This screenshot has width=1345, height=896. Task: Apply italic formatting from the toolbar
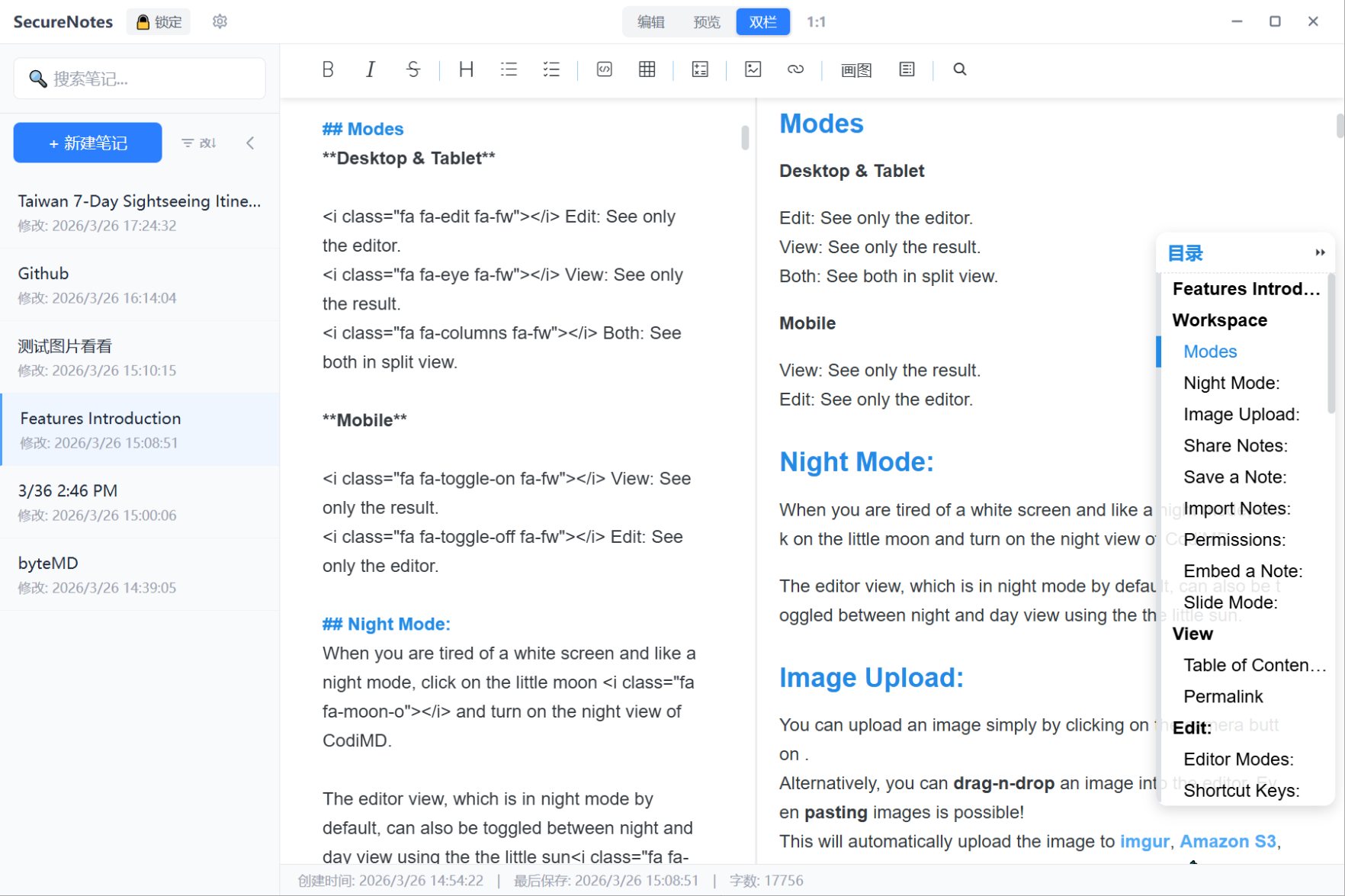point(371,69)
